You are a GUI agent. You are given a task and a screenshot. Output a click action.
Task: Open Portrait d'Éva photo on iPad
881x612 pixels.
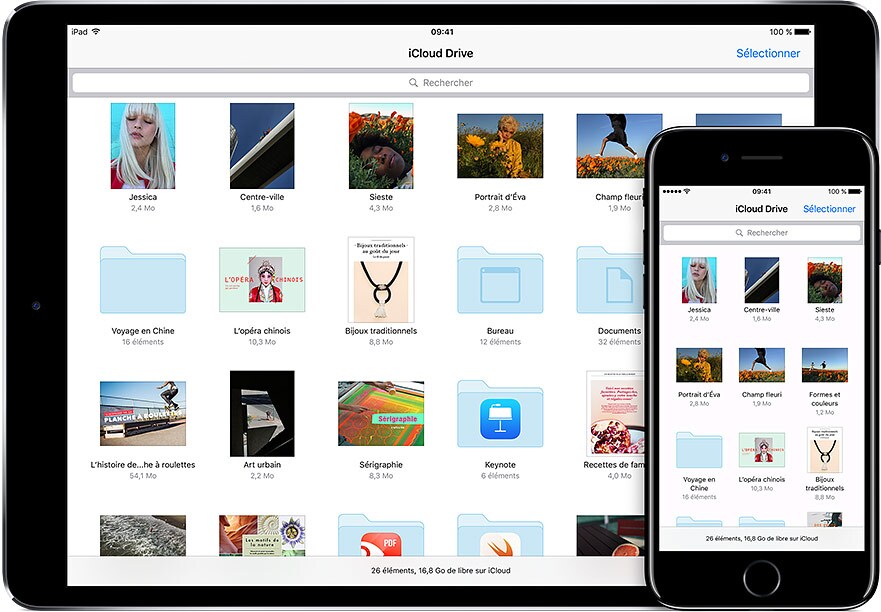point(500,146)
